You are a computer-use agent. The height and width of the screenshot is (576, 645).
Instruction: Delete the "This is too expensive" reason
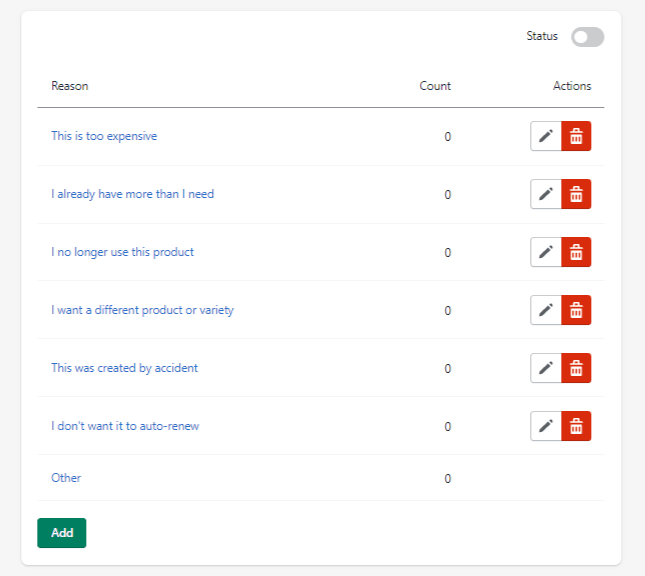(x=576, y=136)
